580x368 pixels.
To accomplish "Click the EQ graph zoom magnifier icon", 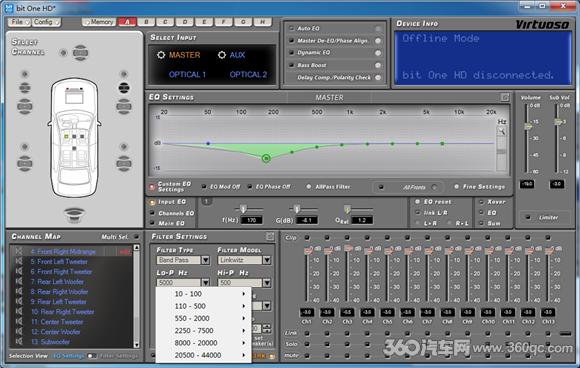I will [502, 131].
